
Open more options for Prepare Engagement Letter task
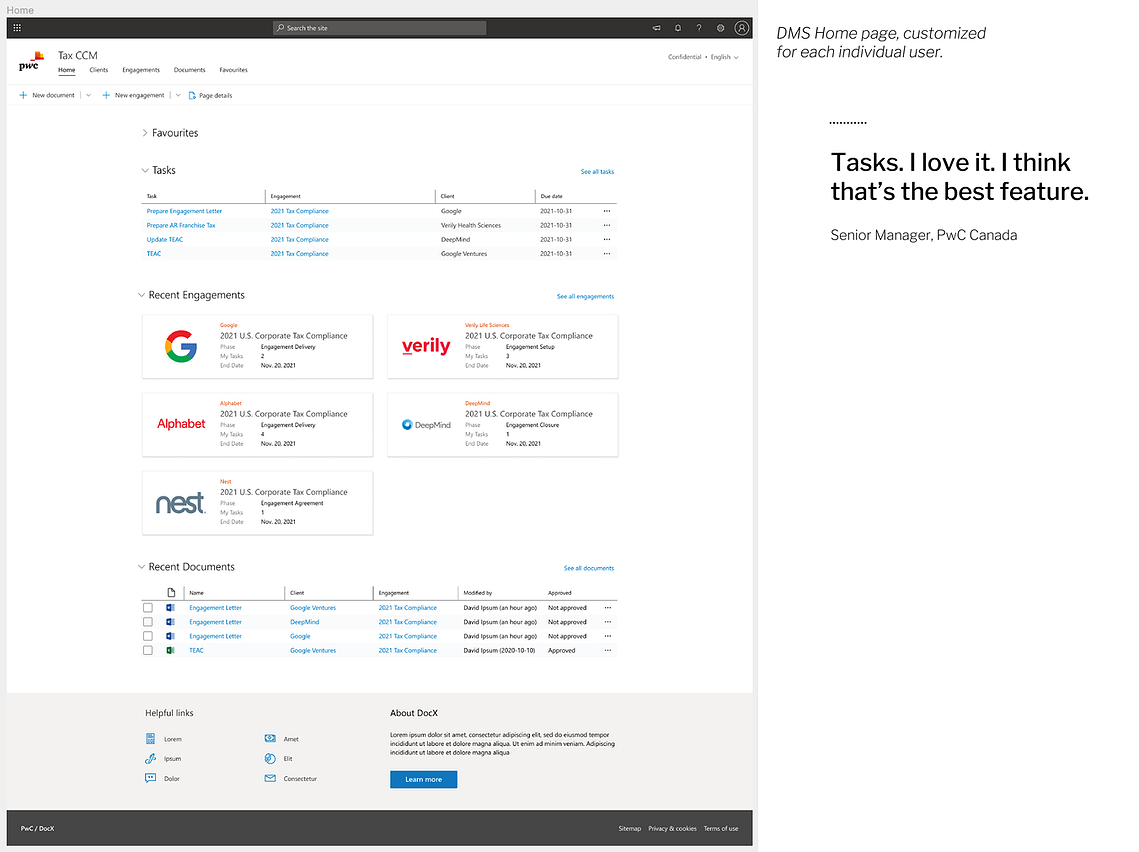[x=607, y=211]
